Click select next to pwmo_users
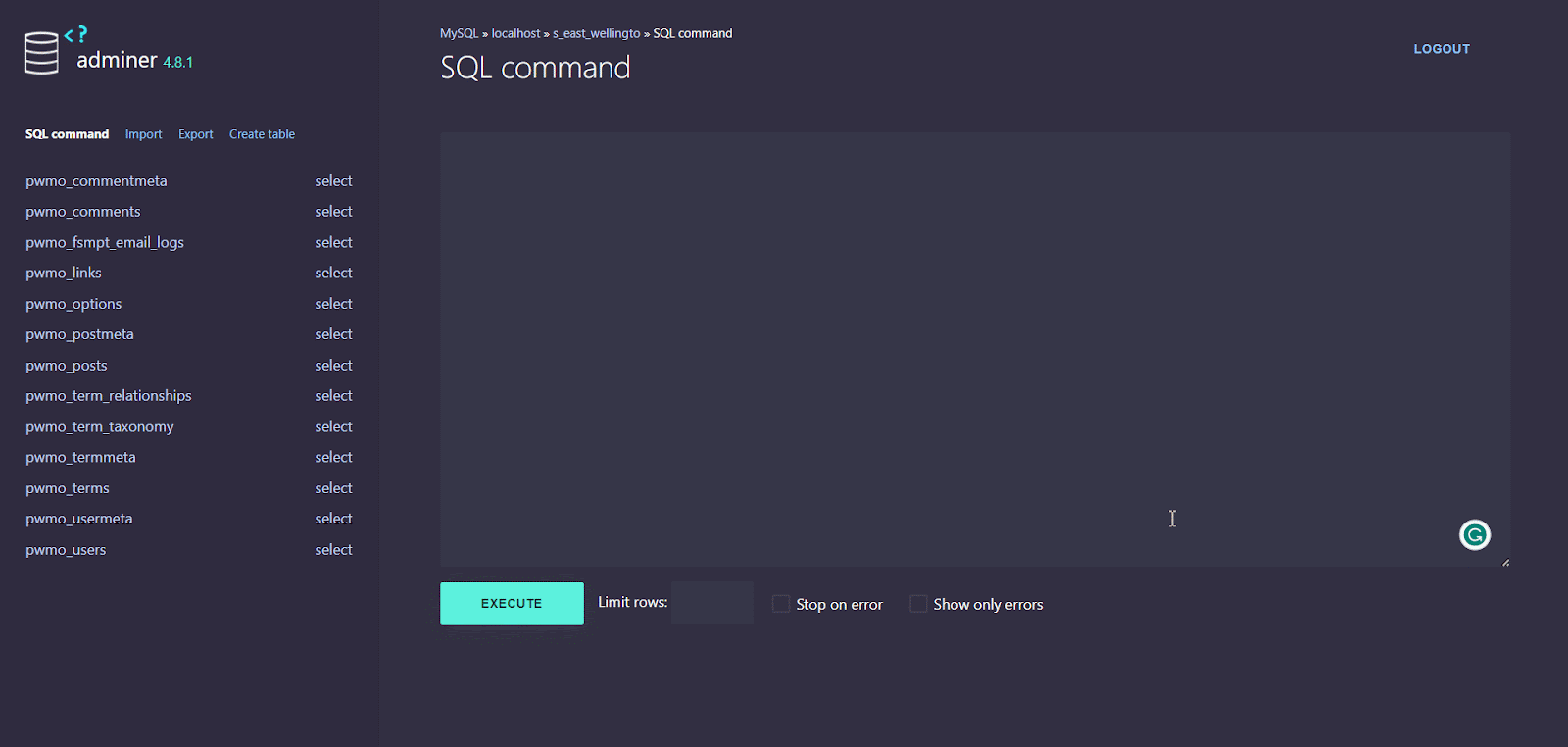 [x=333, y=550]
